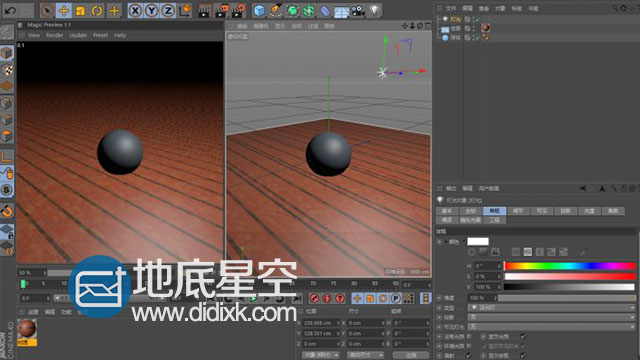Toggle the 漫射 checkbox
640x360 pixels.
pos(468,355)
